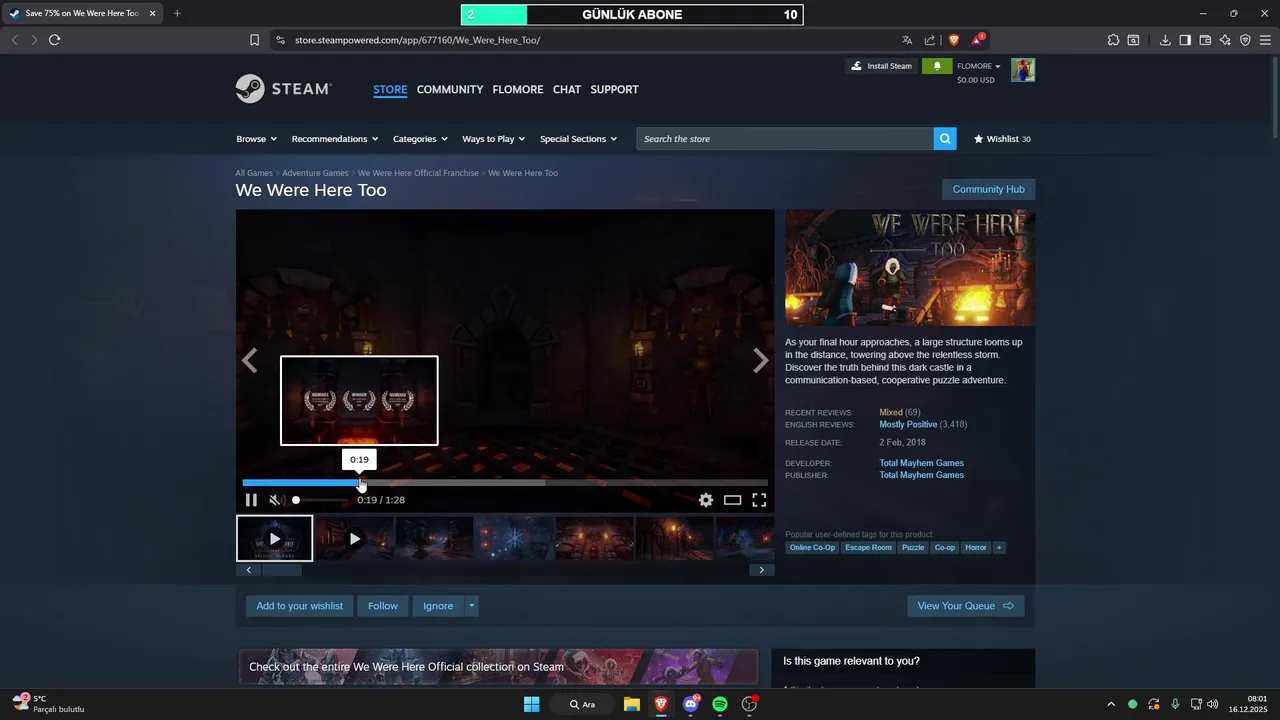Enter fullscreen video mode
The height and width of the screenshot is (720, 1280).
[759, 500]
